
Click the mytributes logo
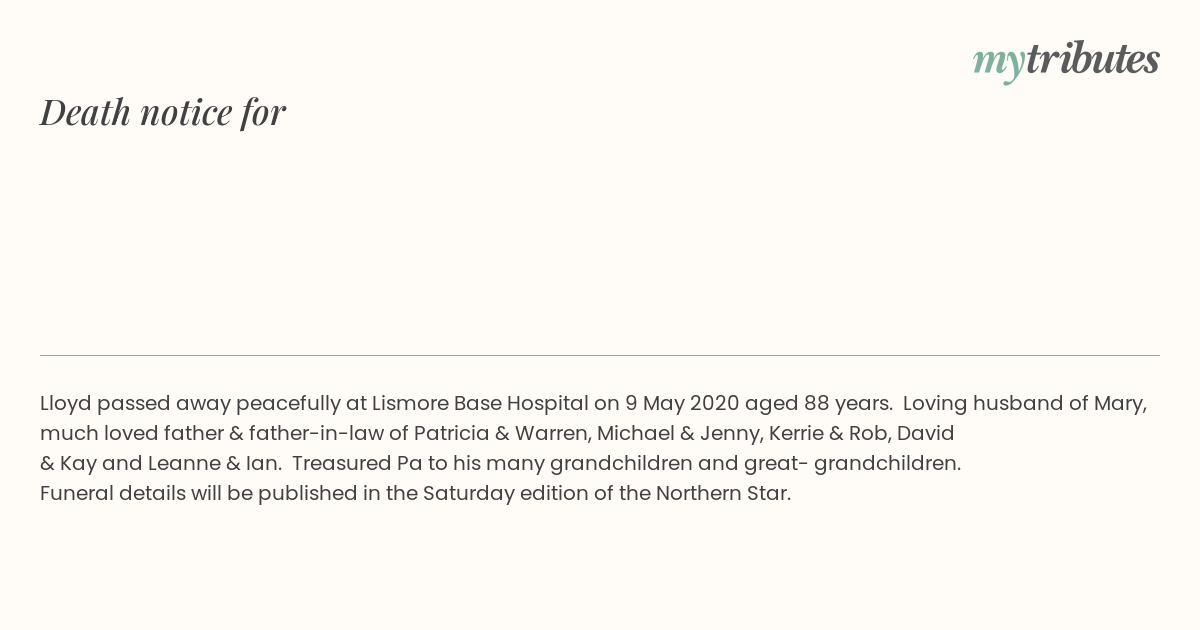click(1066, 60)
